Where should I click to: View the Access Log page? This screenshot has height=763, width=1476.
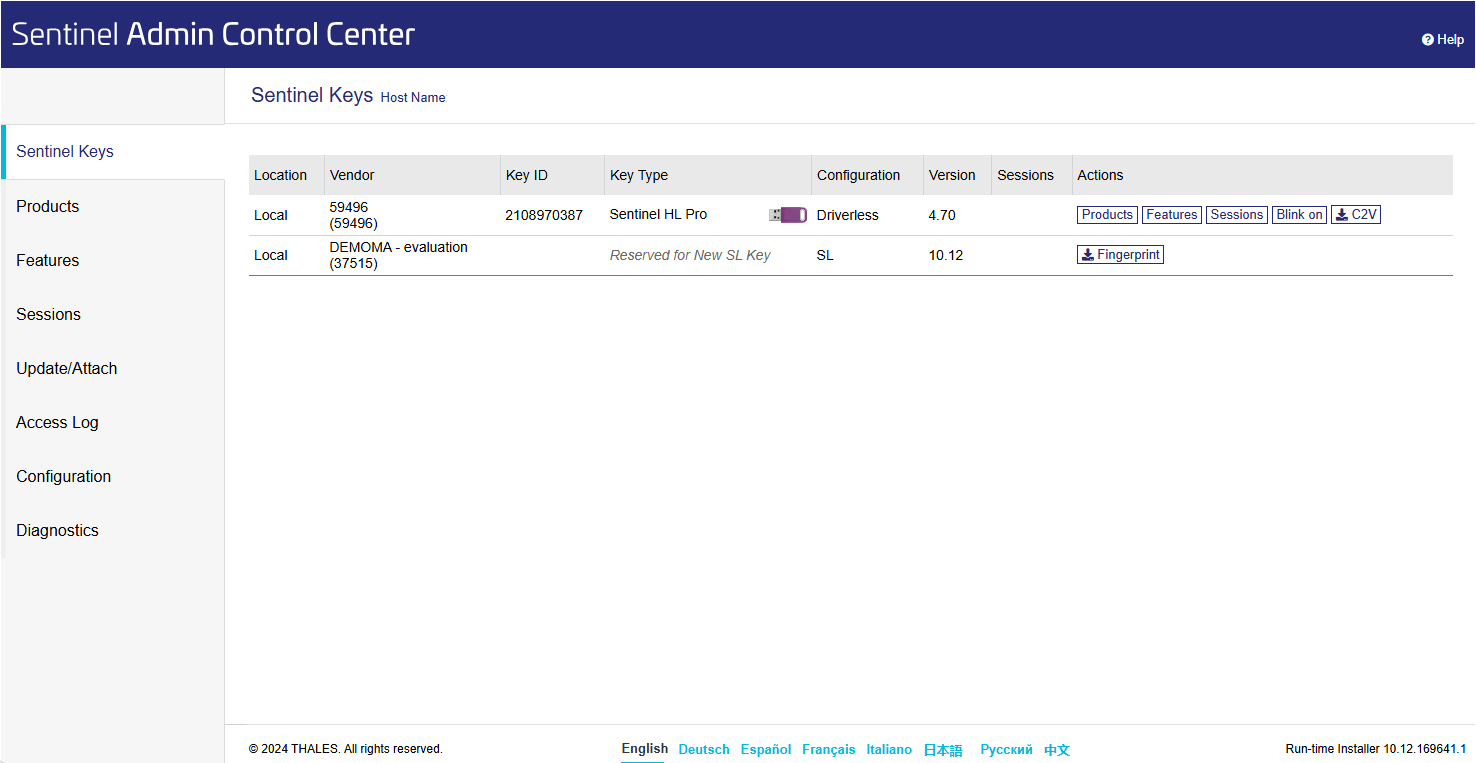pos(113,422)
